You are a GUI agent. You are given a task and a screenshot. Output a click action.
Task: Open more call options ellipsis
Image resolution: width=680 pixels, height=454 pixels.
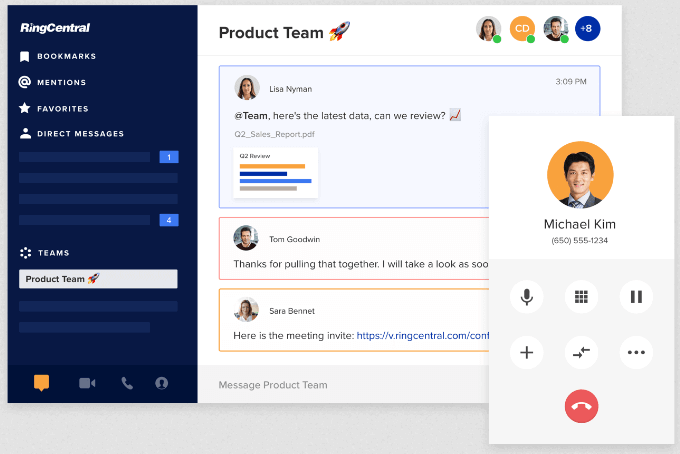[636, 352]
